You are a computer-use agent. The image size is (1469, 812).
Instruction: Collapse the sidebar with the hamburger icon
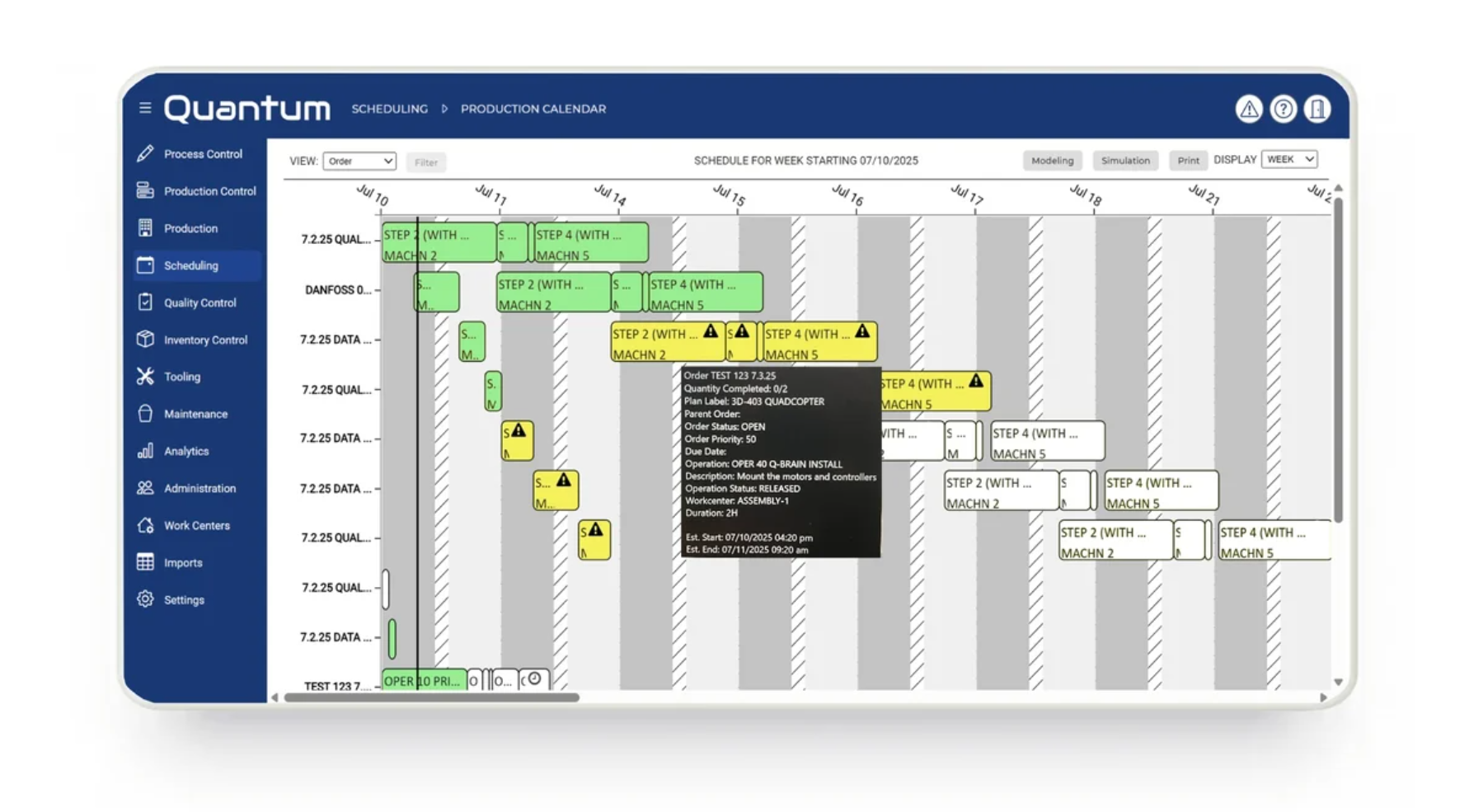pos(145,108)
